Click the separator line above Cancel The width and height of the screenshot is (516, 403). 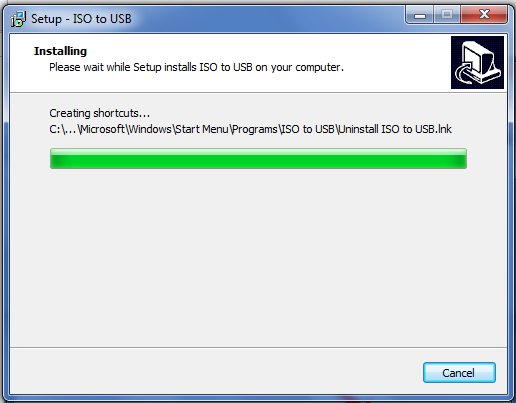click(x=258, y=347)
